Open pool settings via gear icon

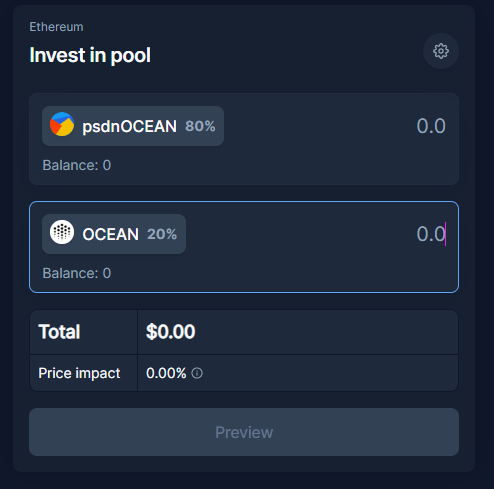click(x=441, y=51)
